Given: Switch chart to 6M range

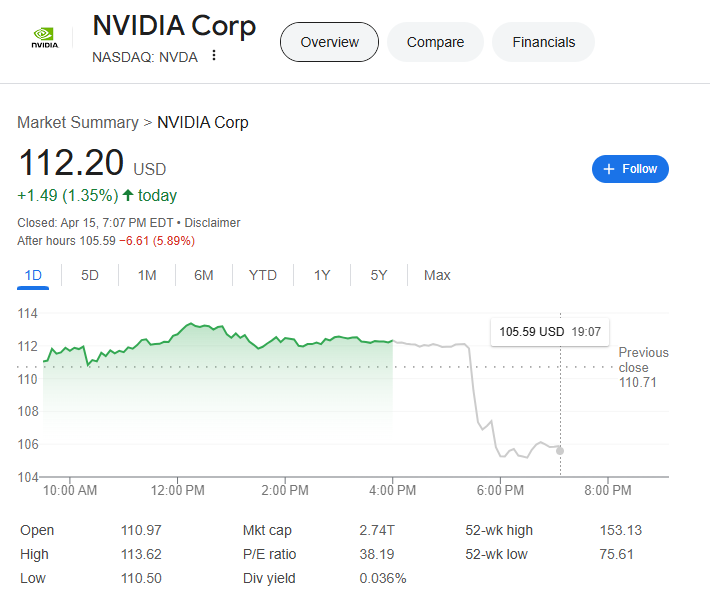Looking at the screenshot, I should pyautogui.click(x=204, y=275).
